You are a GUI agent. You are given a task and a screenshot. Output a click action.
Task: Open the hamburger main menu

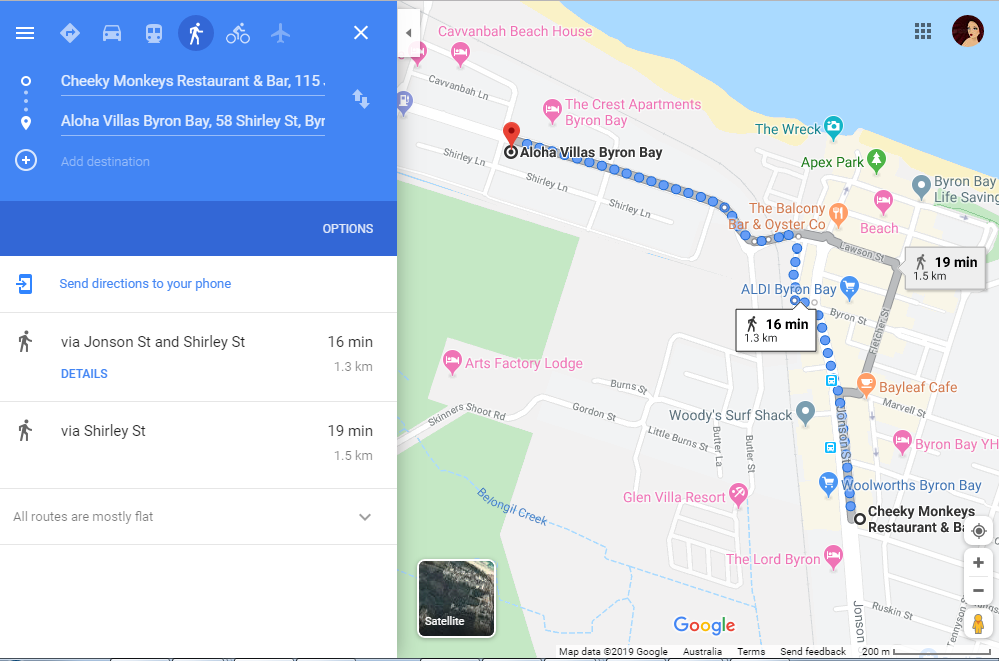click(x=25, y=33)
